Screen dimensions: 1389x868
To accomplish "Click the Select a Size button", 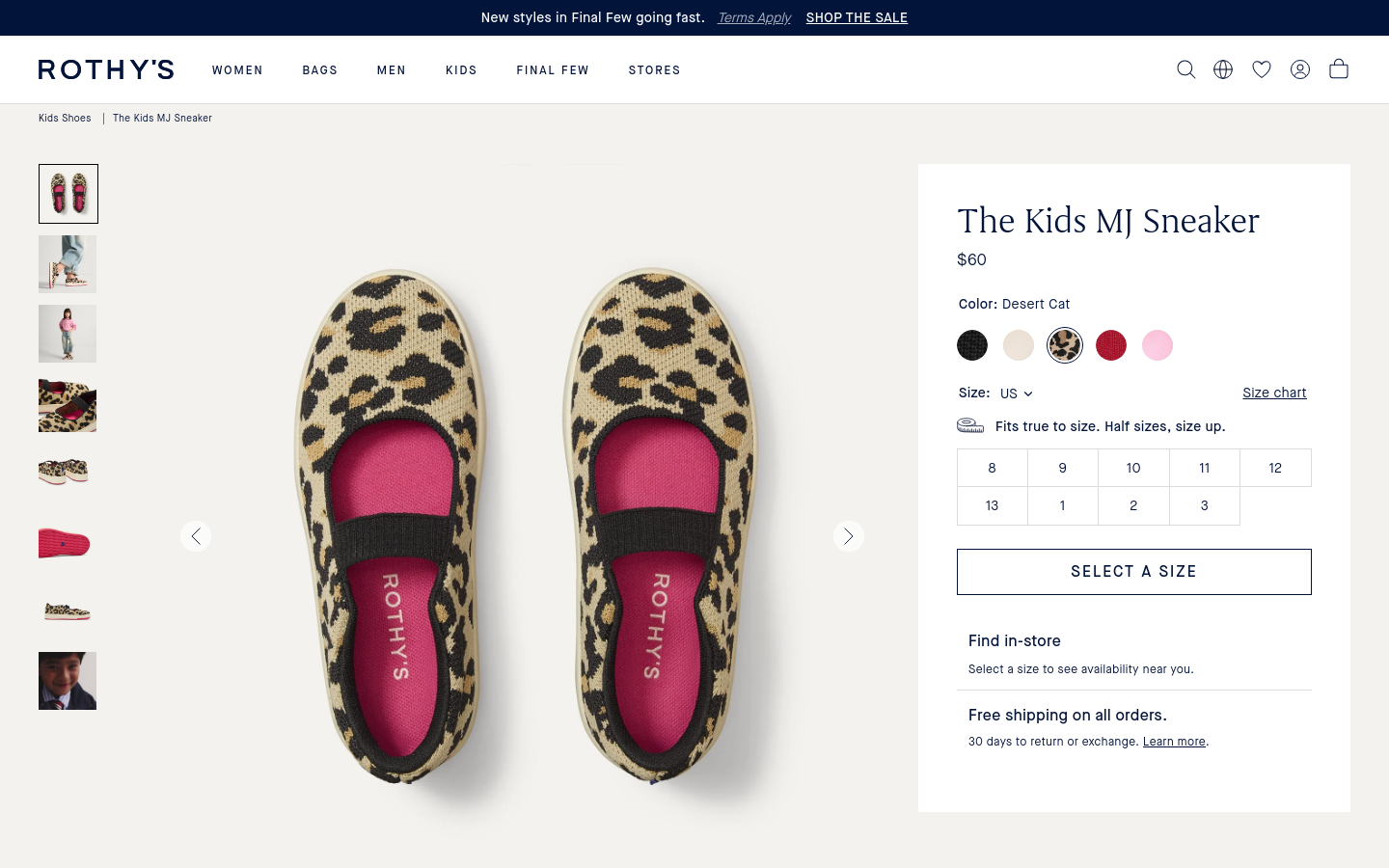I will pos(1134,572).
